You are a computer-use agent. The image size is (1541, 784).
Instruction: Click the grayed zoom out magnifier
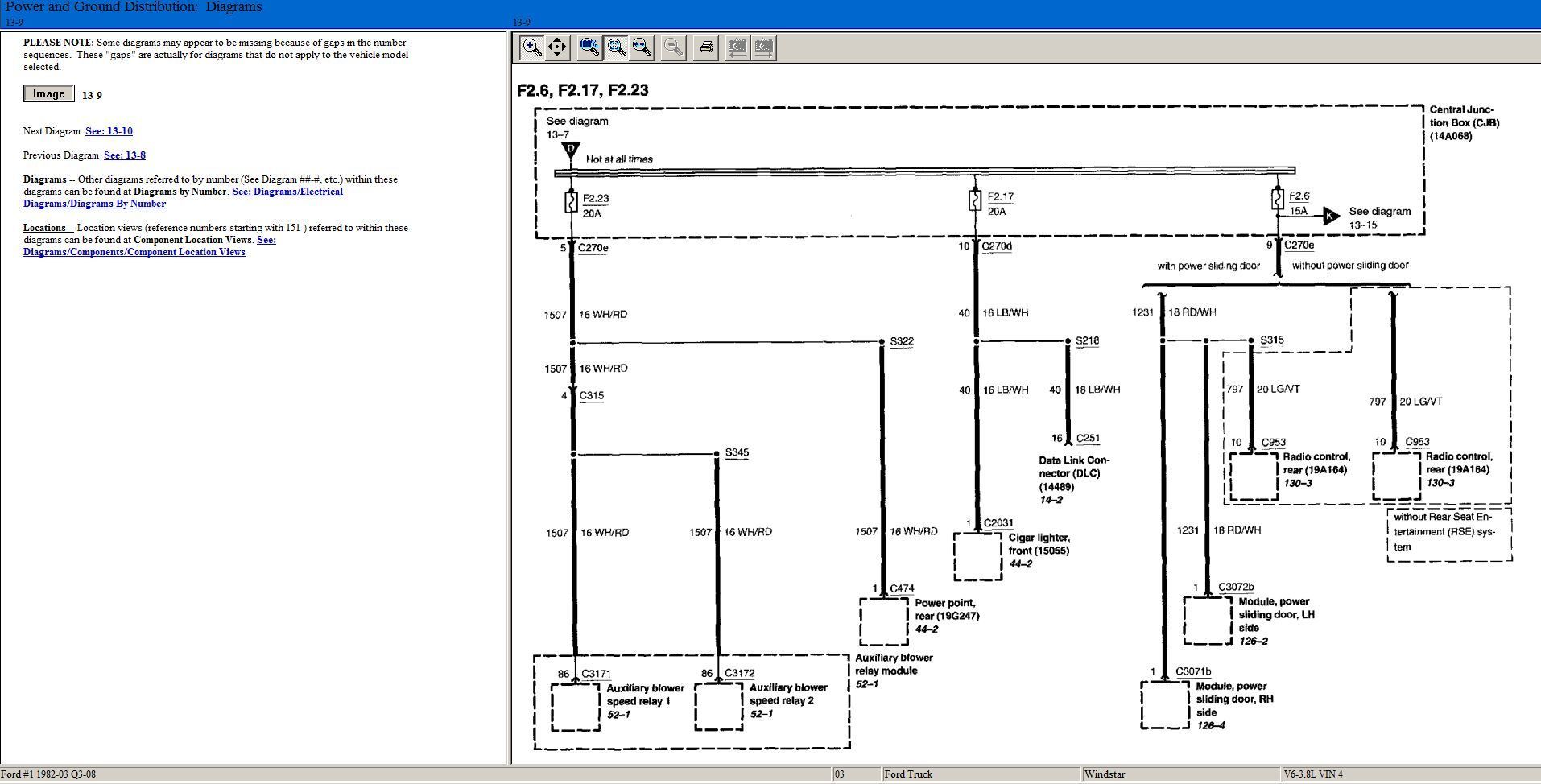coord(673,47)
